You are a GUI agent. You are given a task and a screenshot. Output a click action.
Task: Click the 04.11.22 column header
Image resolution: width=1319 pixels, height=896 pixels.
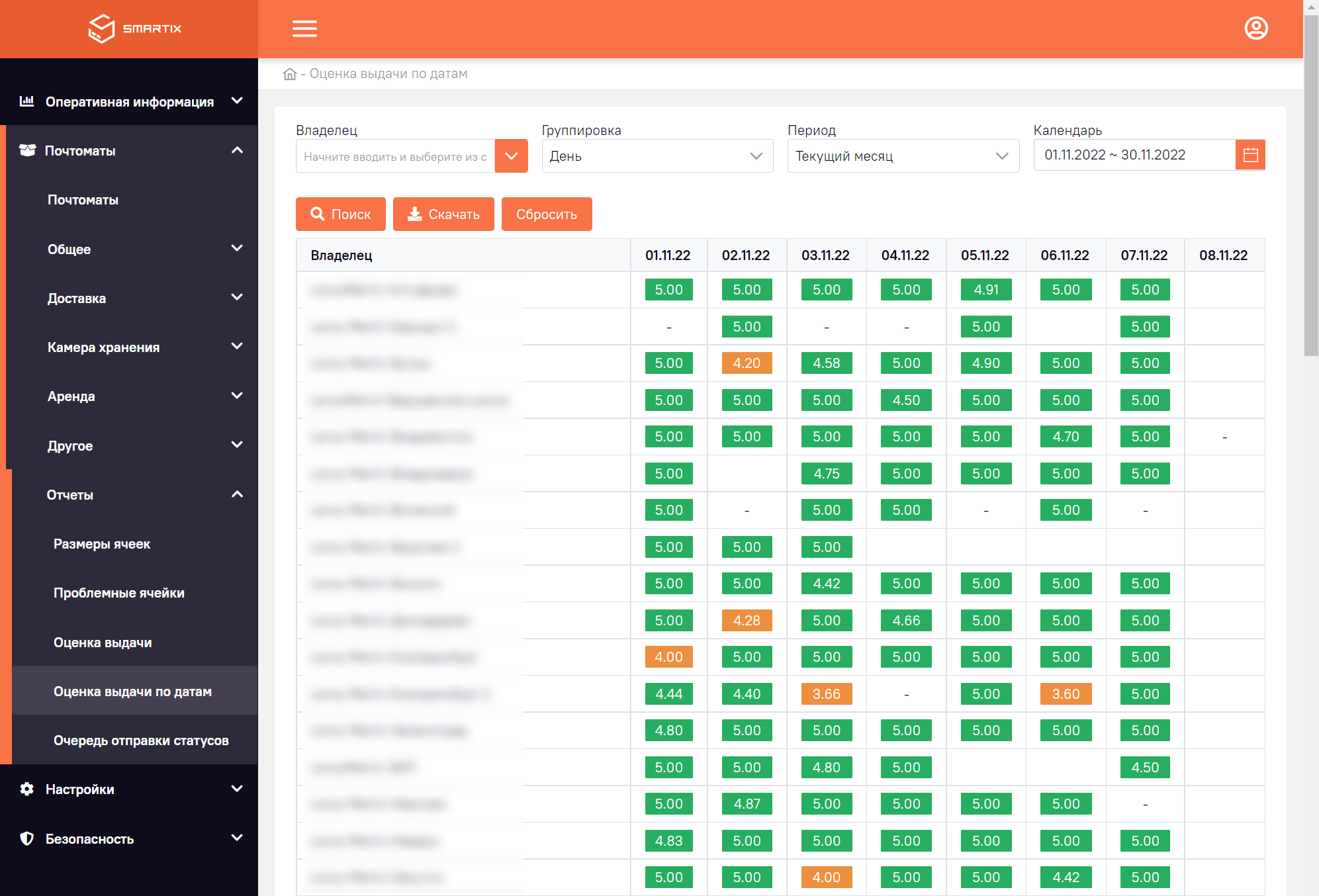905,255
